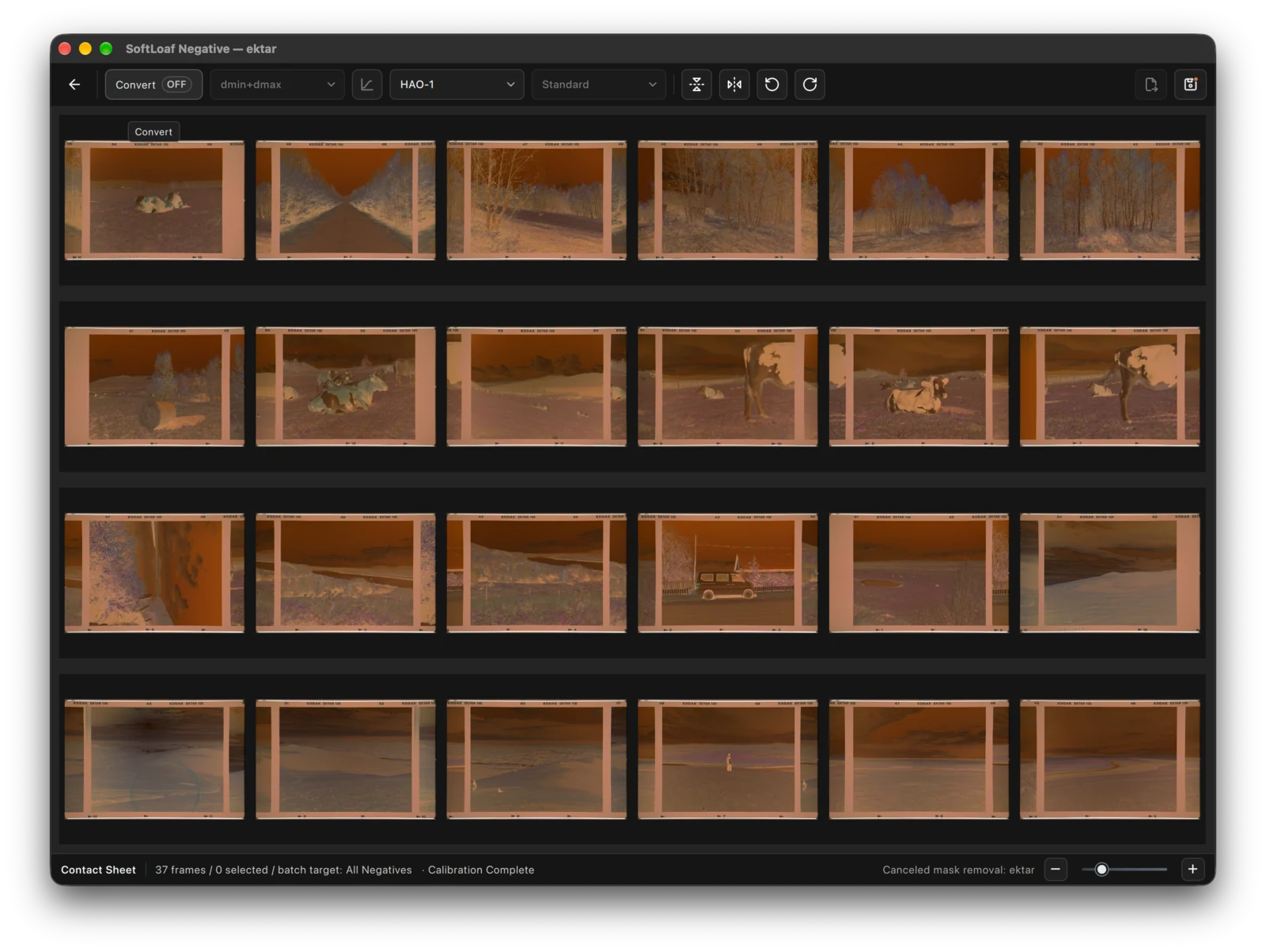Select the negative showing a straight road

point(346,200)
